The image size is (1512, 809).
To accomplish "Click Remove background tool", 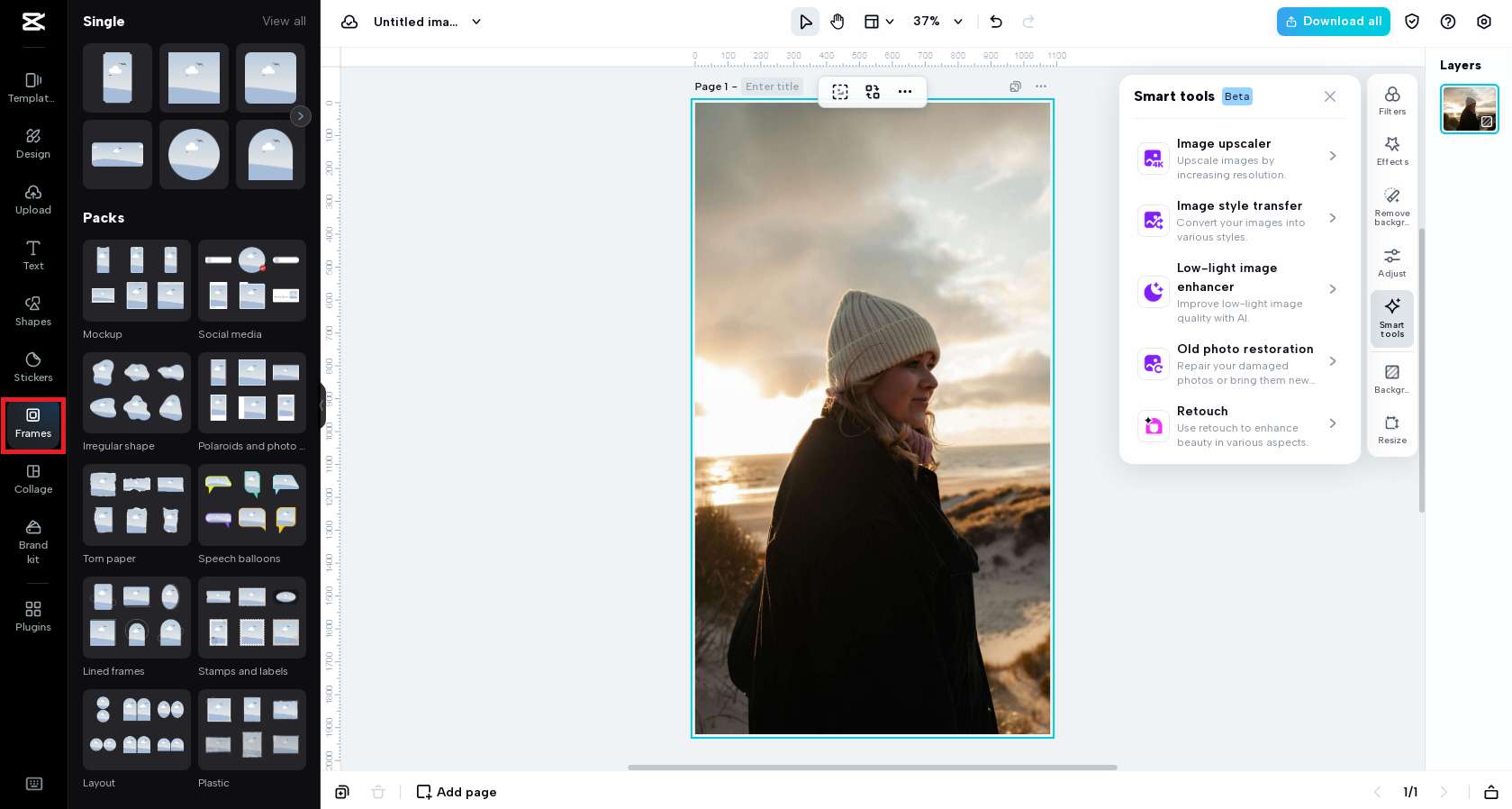I will click(x=1391, y=206).
